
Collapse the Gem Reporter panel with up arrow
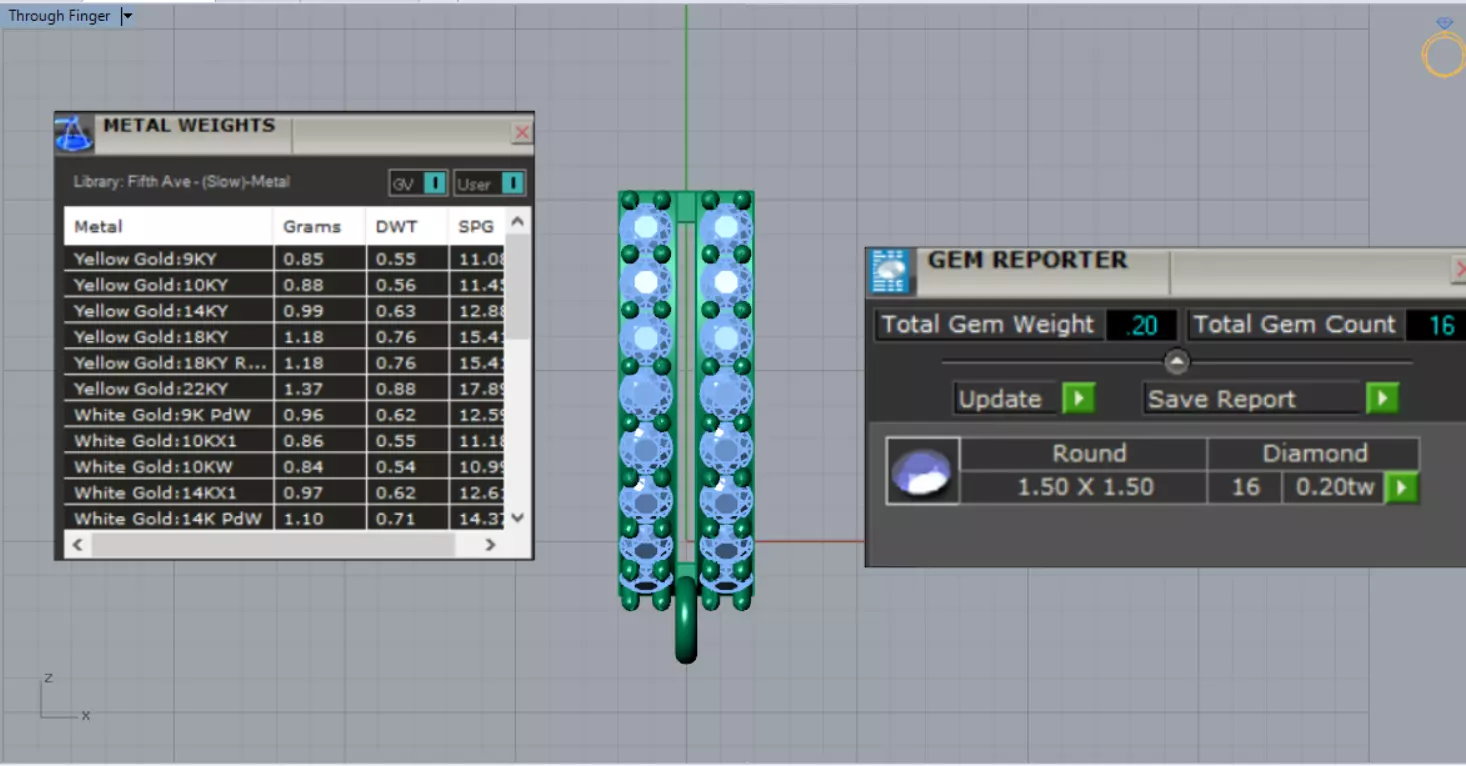(1177, 362)
